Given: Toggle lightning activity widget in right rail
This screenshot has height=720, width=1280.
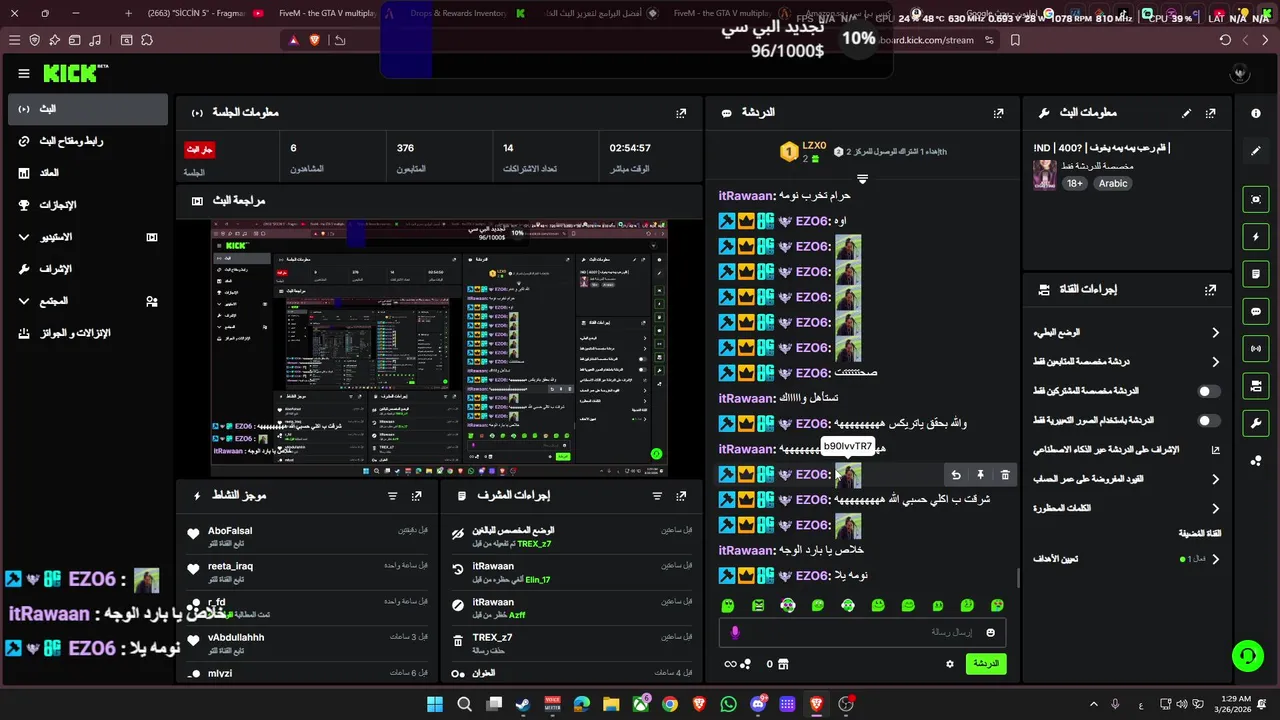Looking at the screenshot, I should point(1256,237).
